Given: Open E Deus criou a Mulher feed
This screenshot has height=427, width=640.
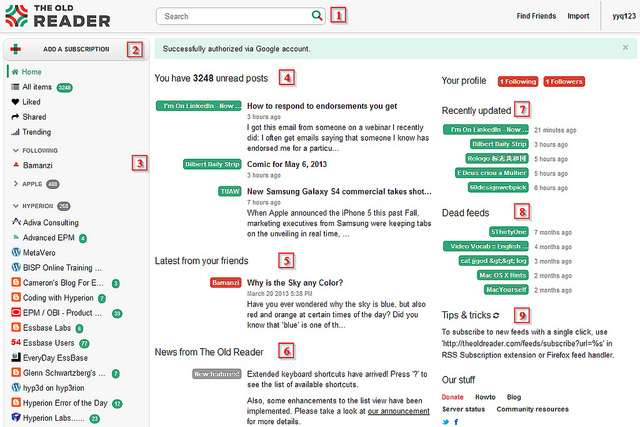Looking at the screenshot, I should (492, 173).
